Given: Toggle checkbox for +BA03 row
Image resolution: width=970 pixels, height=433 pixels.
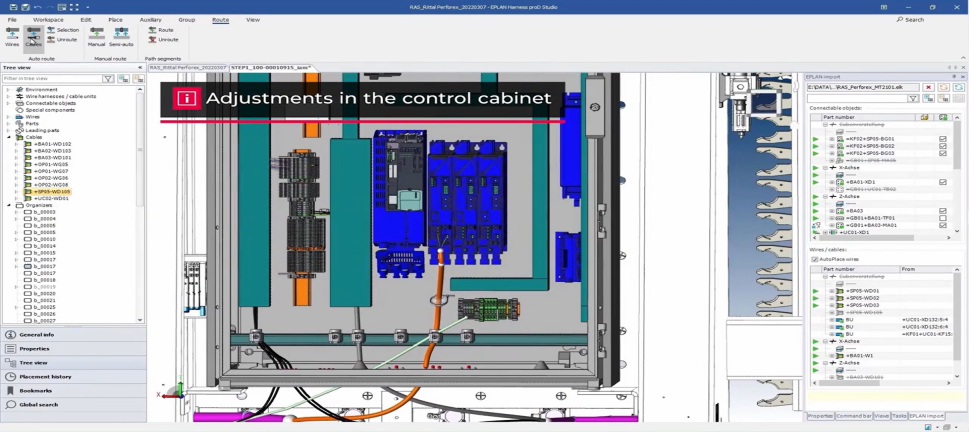Looking at the screenshot, I should [x=943, y=211].
